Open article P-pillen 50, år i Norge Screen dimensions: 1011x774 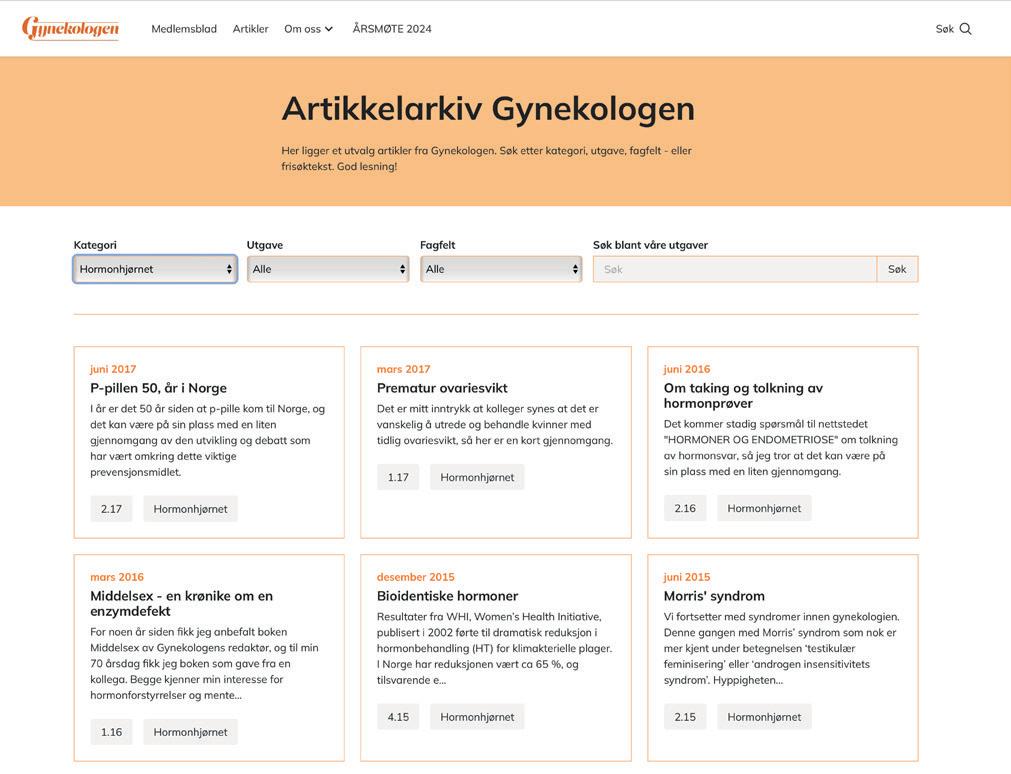(x=159, y=388)
